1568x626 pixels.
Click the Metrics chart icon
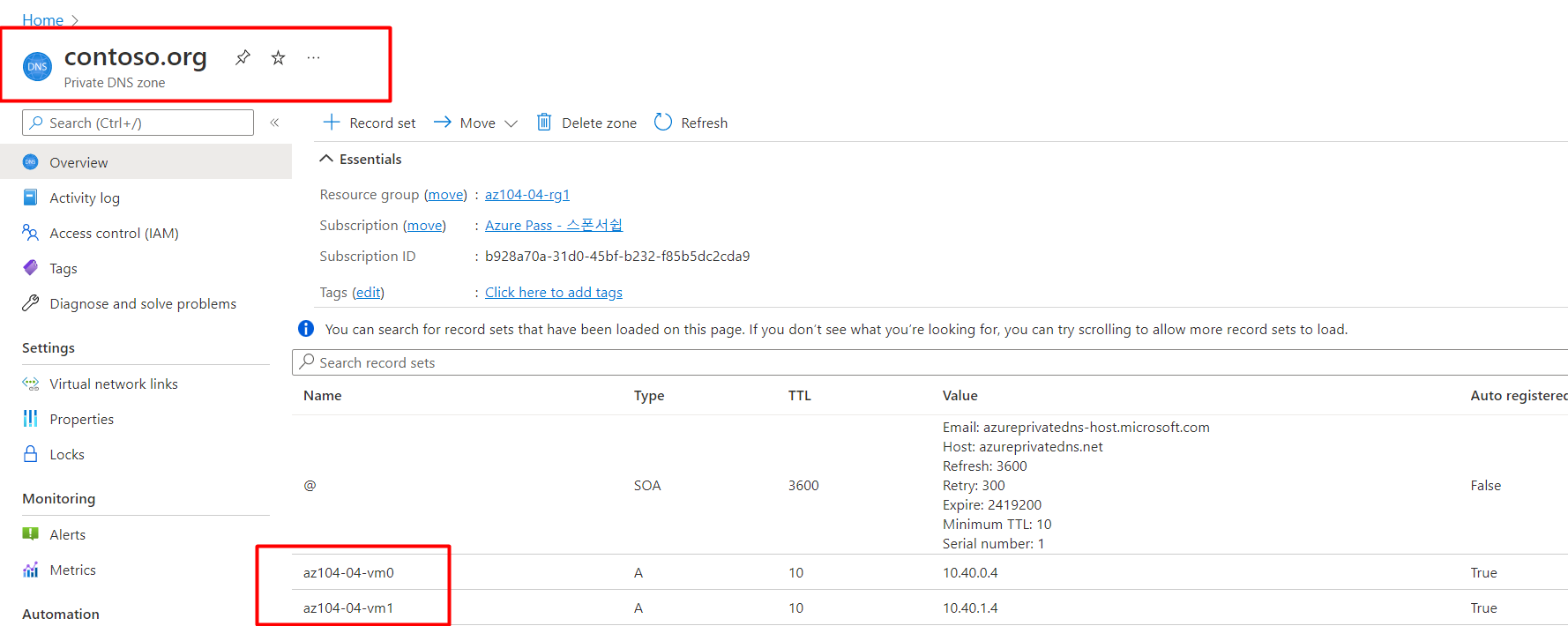click(31, 570)
